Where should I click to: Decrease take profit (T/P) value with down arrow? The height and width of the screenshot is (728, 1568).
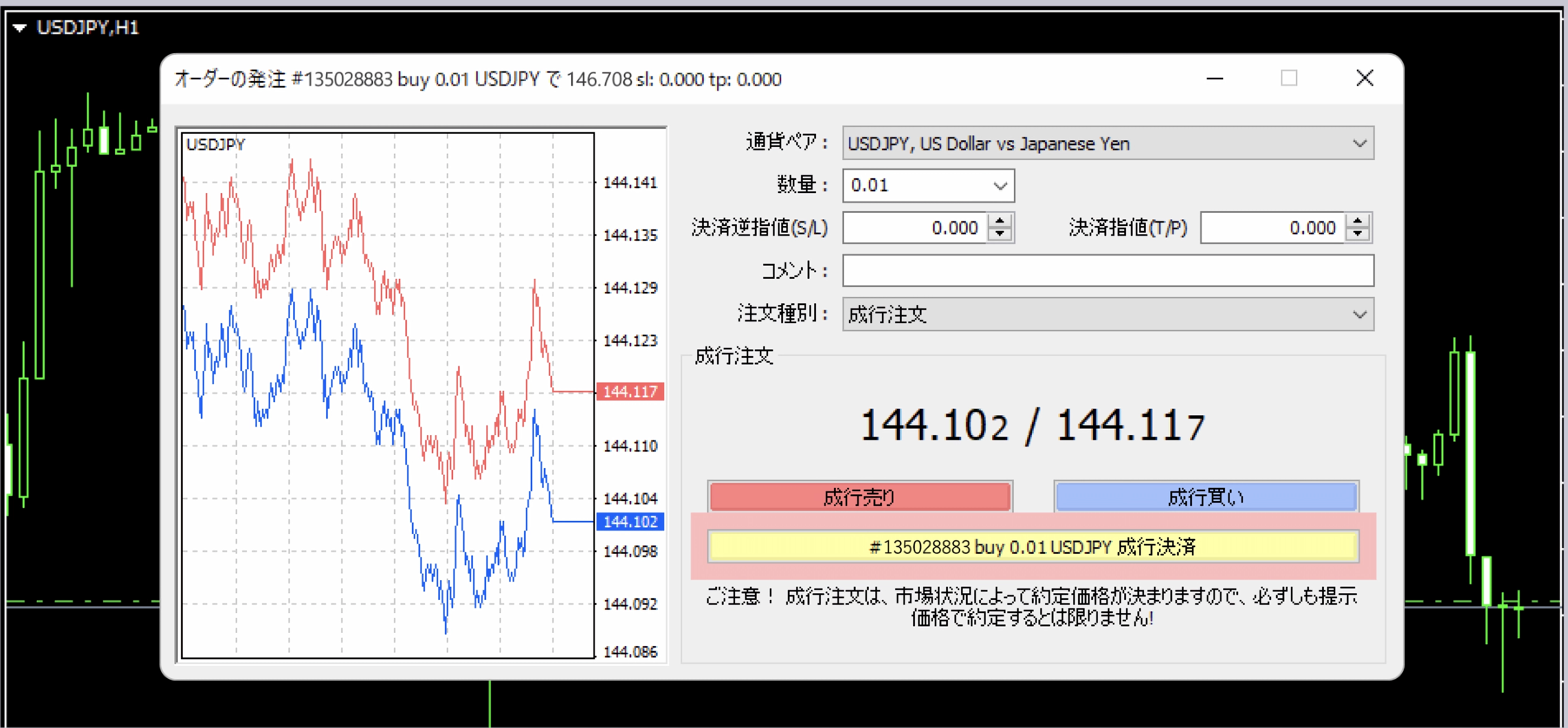pos(1357,234)
